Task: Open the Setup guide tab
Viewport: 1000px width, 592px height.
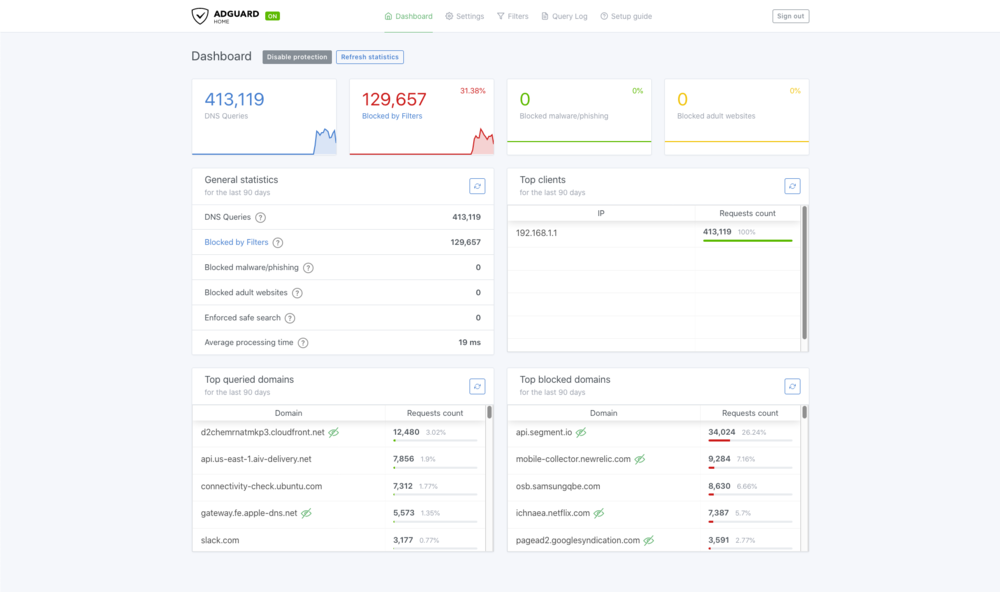Action: click(626, 17)
